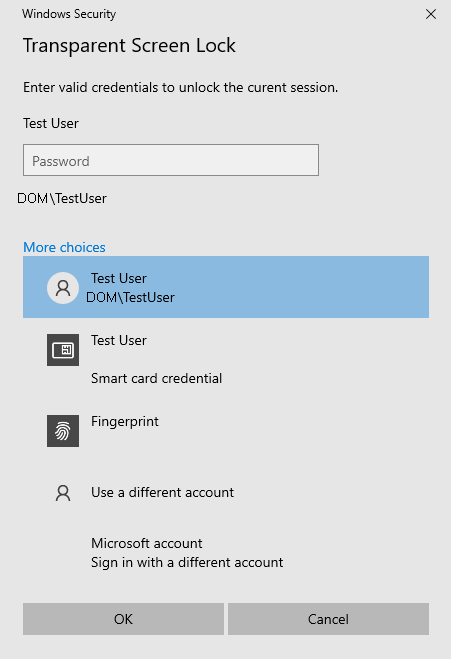This screenshot has width=451, height=659.
Task: Select the user avatar icon for DOM\TestUser
Action: tap(63, 288)
